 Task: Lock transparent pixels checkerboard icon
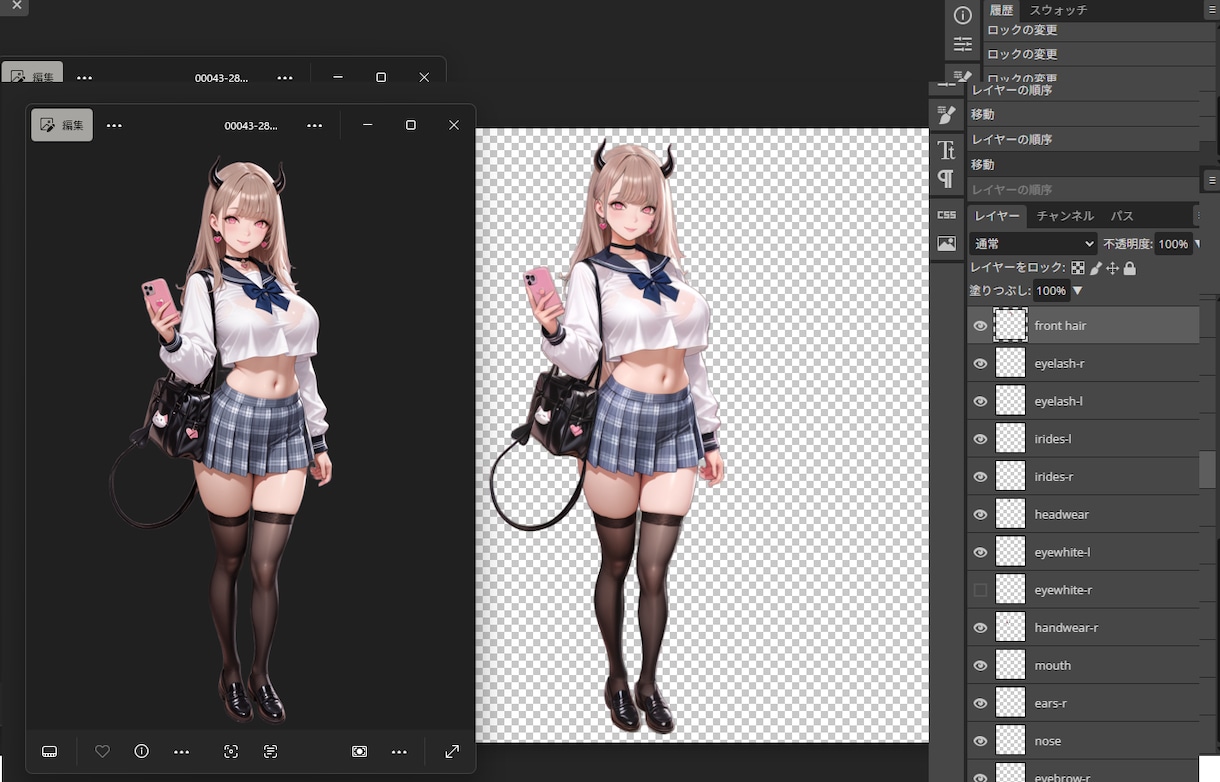pos(1078,268)
